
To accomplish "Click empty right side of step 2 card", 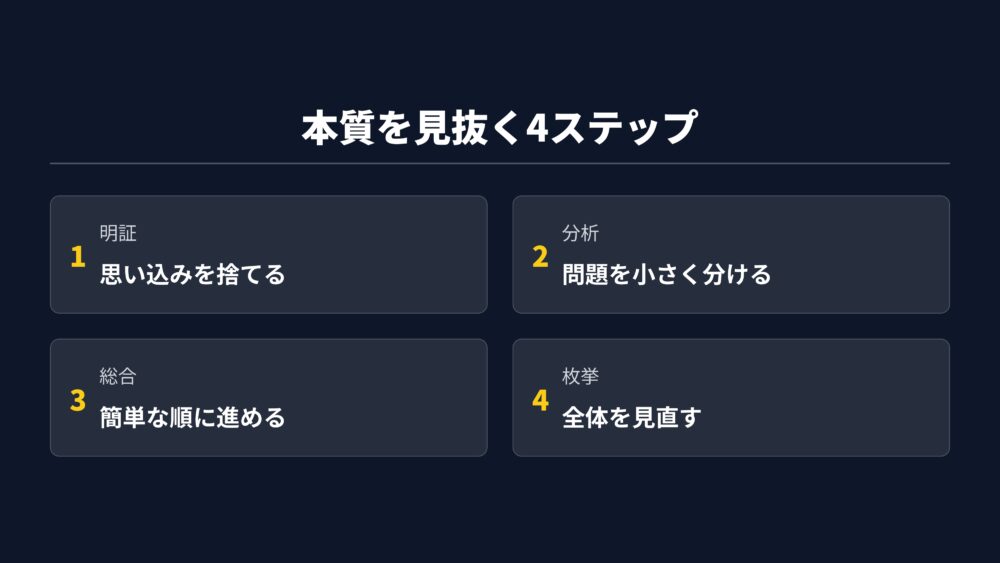I will pos(870,255).
